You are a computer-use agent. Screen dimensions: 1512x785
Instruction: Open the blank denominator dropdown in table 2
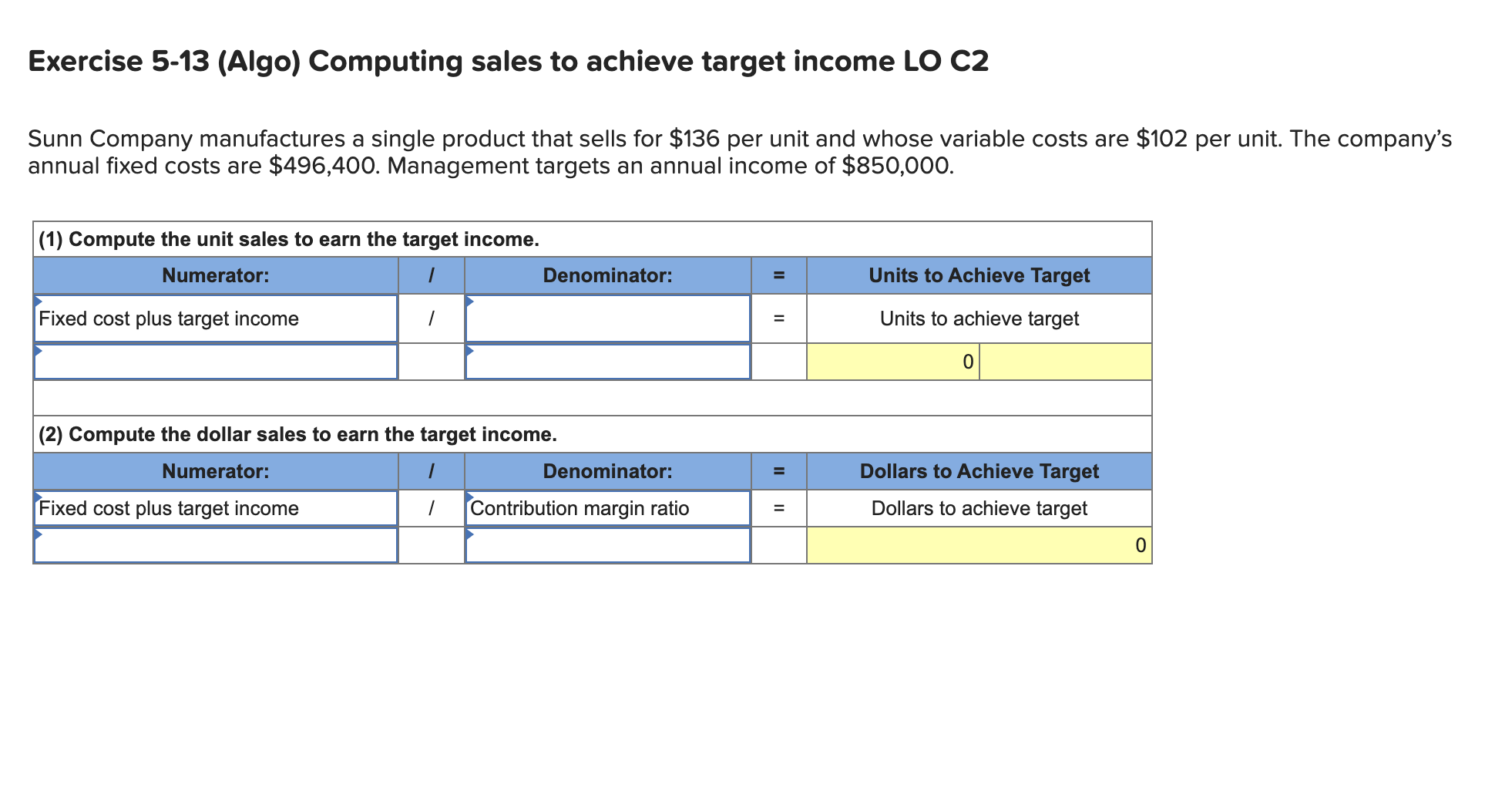(x=608, y=545)
